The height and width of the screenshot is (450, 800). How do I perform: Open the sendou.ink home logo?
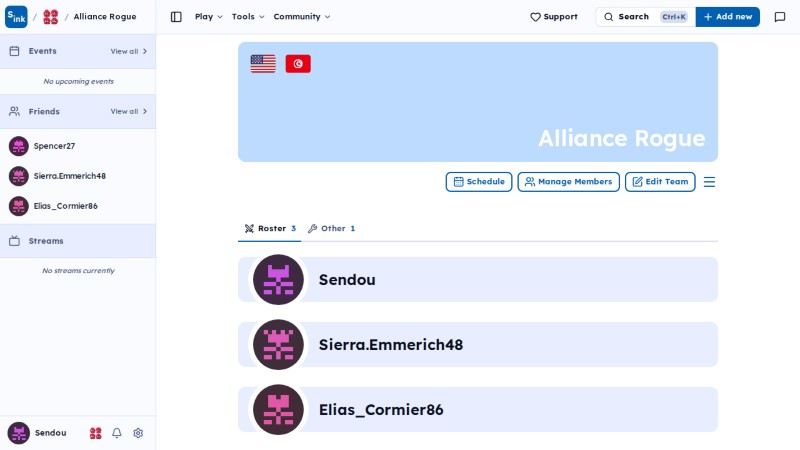coord(16,17)
